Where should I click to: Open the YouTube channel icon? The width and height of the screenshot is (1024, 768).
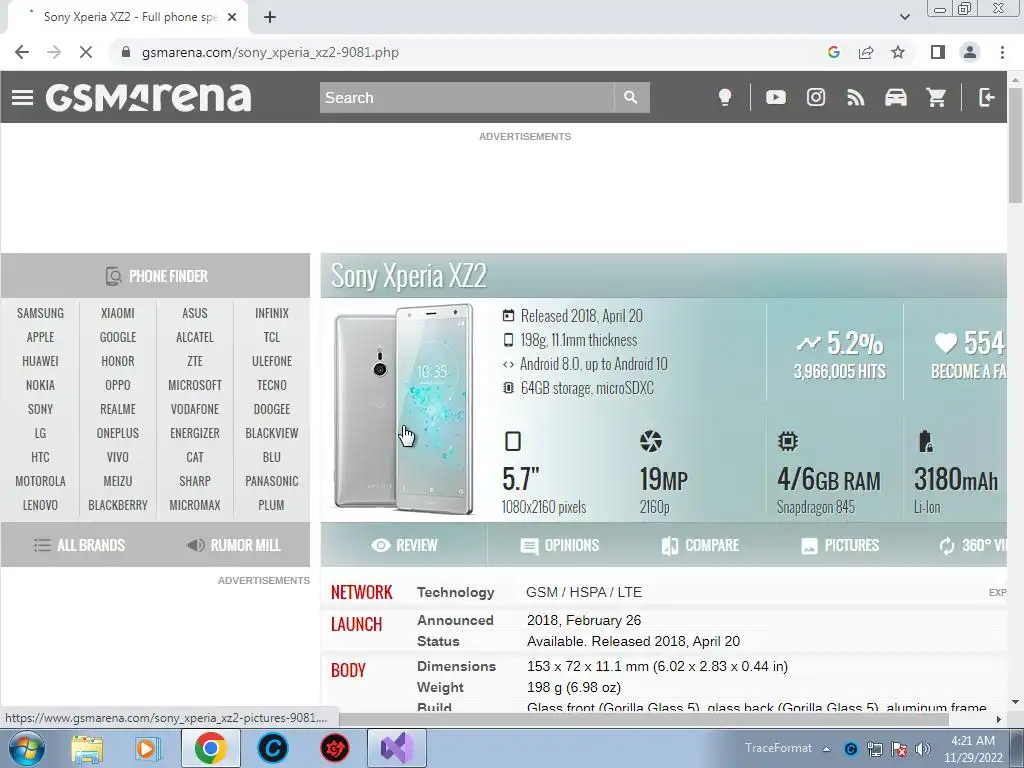tap(776, 97)
